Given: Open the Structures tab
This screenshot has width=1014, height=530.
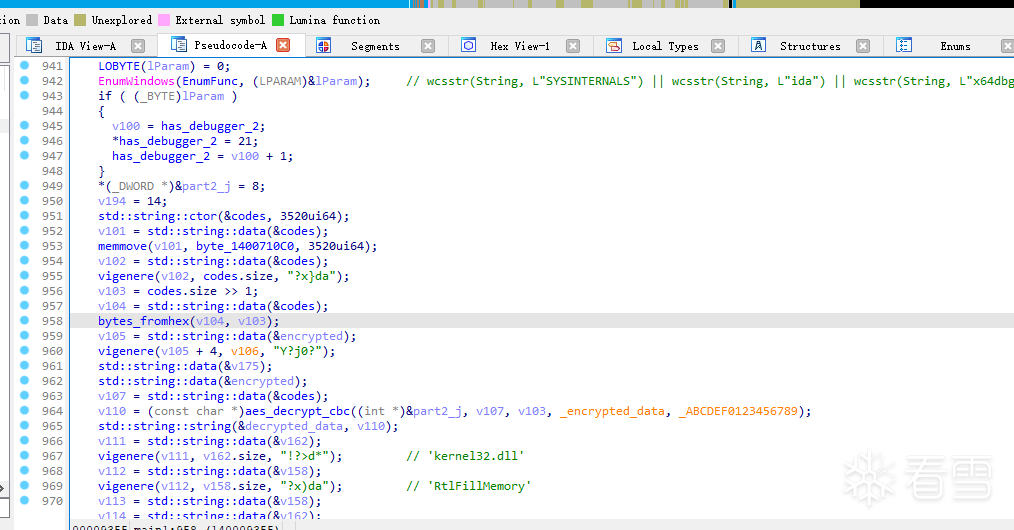Looking at the screenshot, I should click(810, 46).
